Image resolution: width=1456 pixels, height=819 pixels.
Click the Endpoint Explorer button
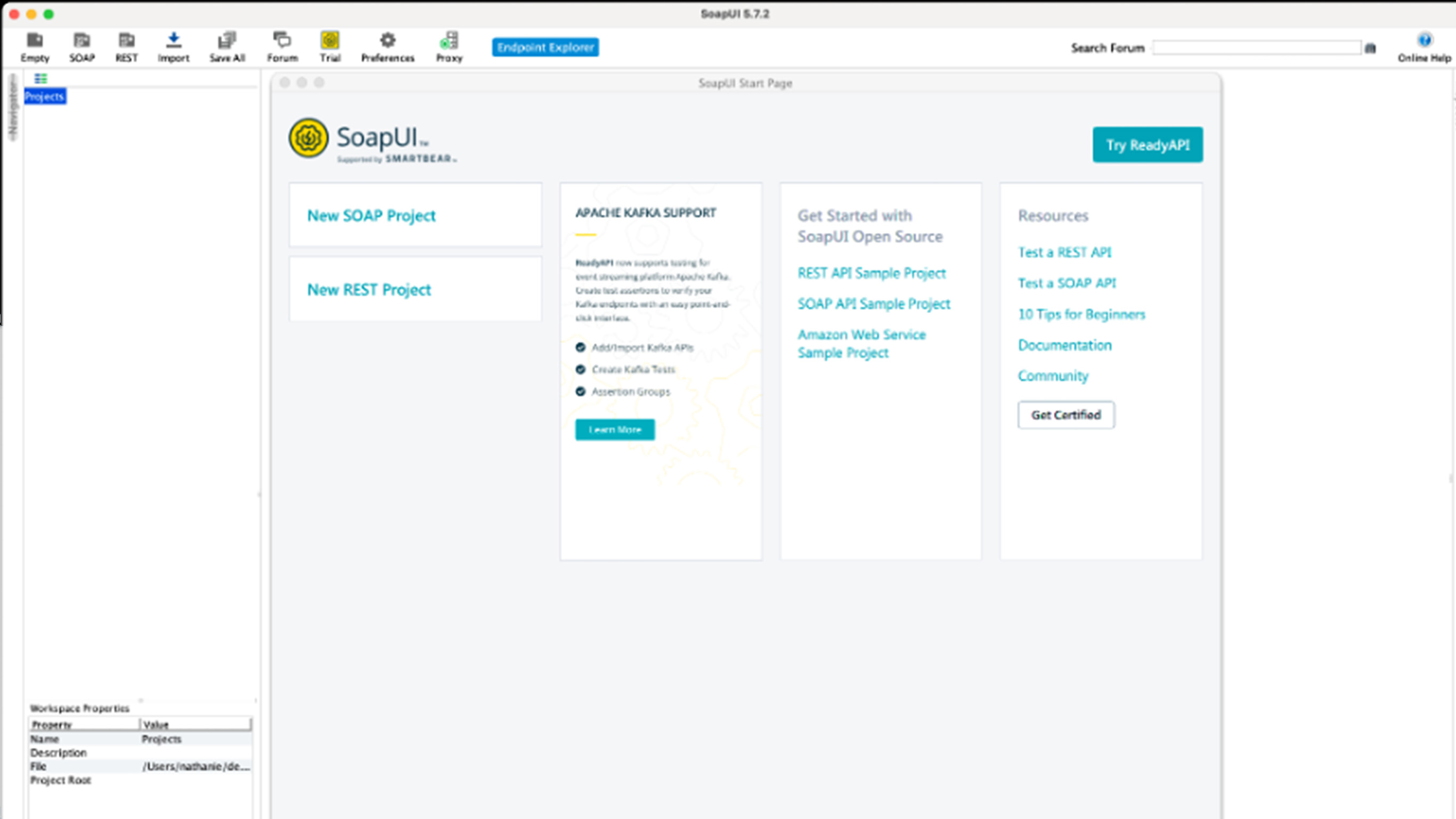coord(545,47)
